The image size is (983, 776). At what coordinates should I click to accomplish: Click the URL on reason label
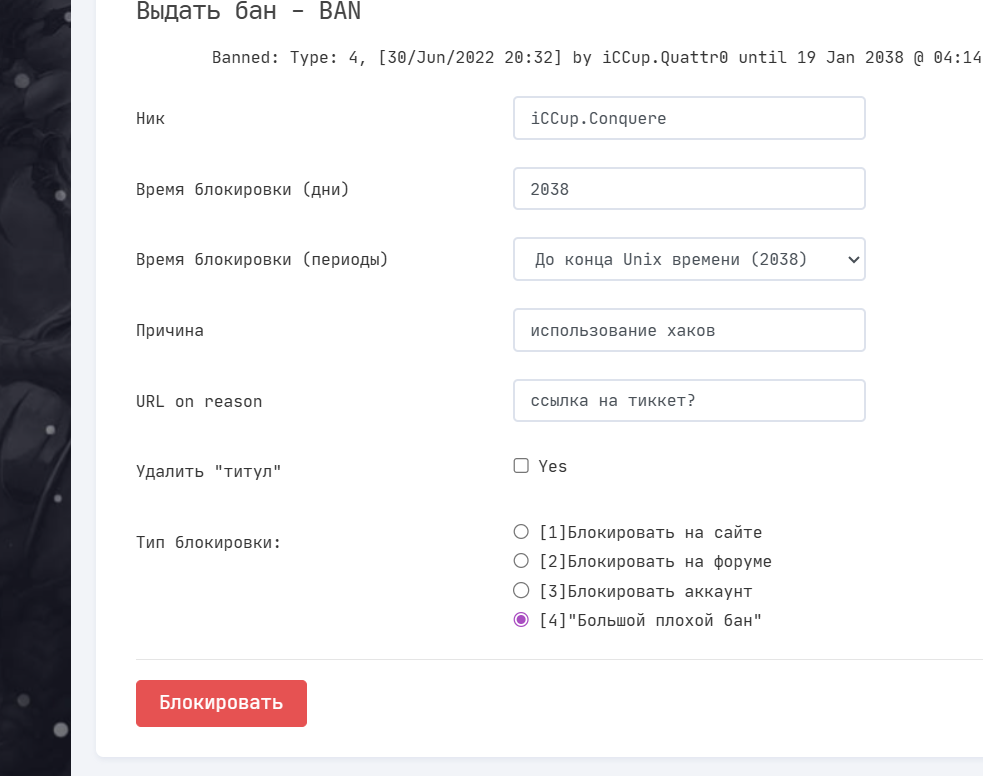click(x=199, y=401)
